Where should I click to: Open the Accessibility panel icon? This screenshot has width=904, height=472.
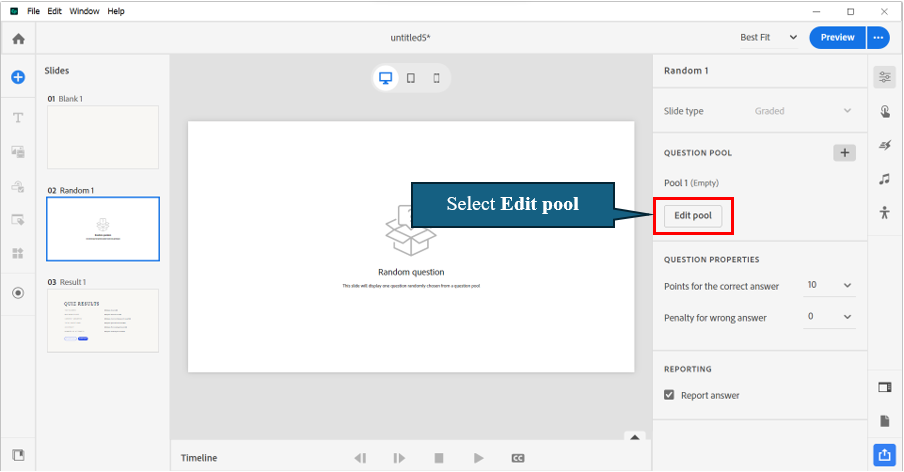[884, 212]
